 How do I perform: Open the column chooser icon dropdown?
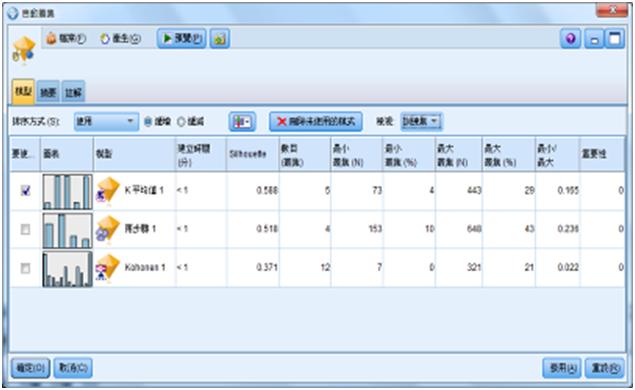242,121
